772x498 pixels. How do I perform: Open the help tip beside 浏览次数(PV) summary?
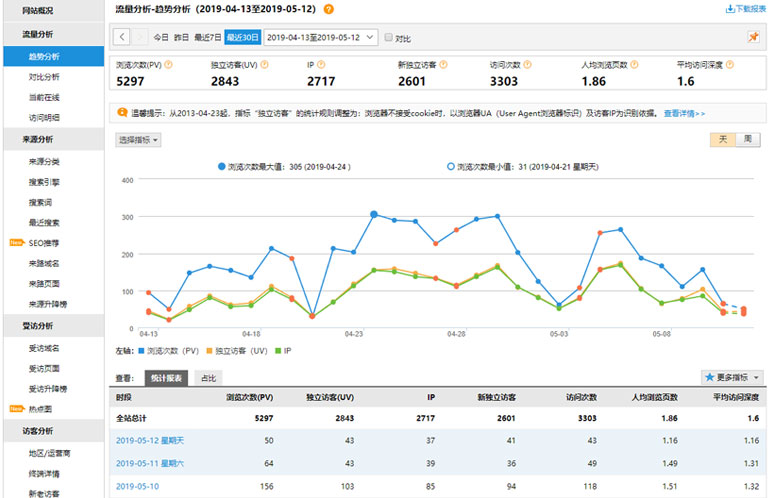(x=168, y=65)
